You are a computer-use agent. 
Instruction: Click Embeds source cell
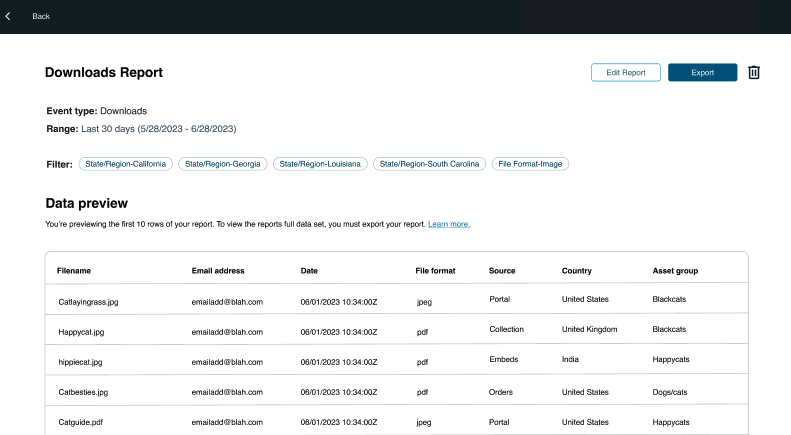(503, 359)
